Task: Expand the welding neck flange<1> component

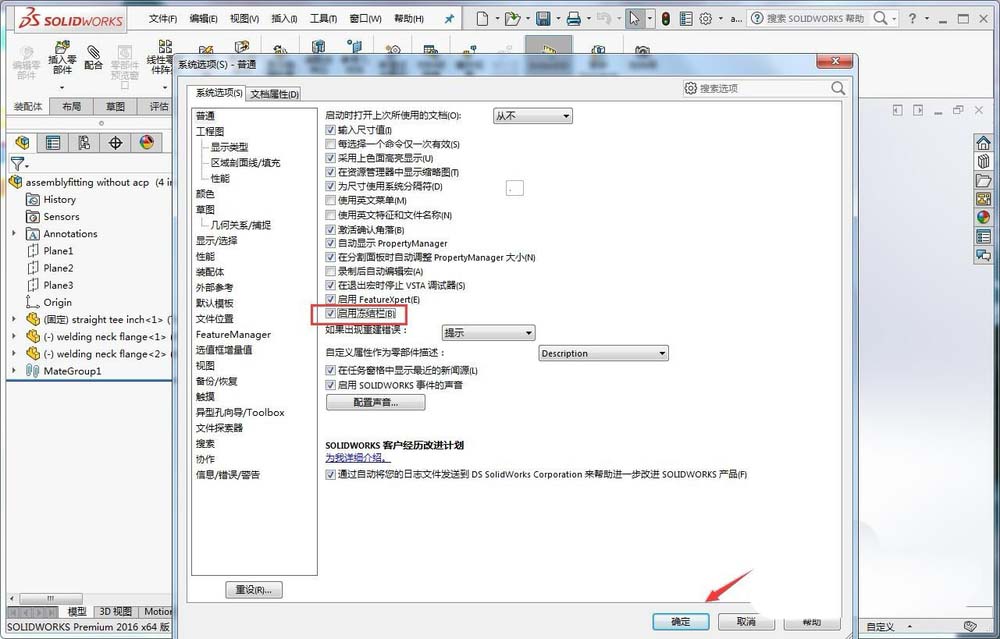Action: (14, 335)
